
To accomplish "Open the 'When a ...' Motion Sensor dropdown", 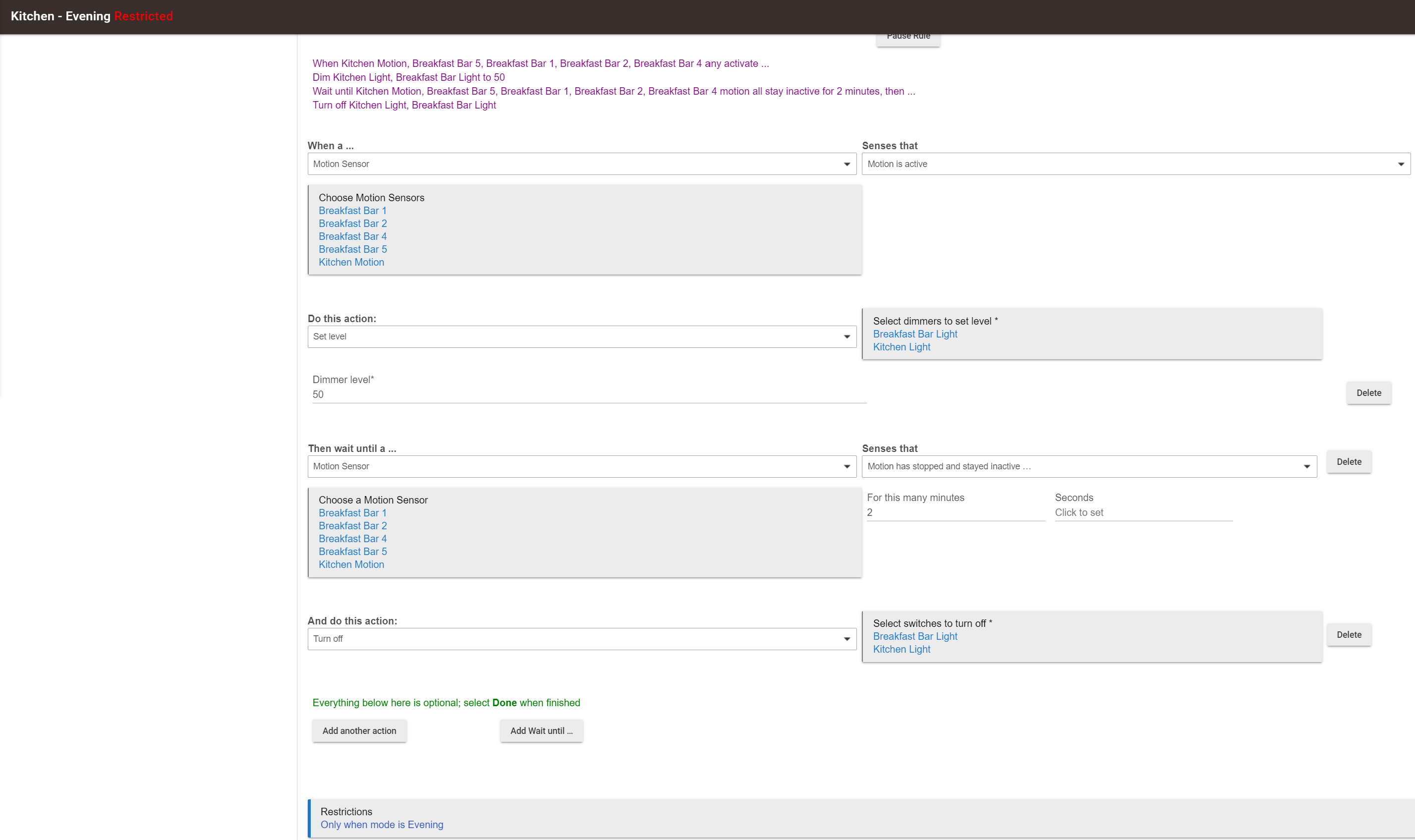I will 582,164.
